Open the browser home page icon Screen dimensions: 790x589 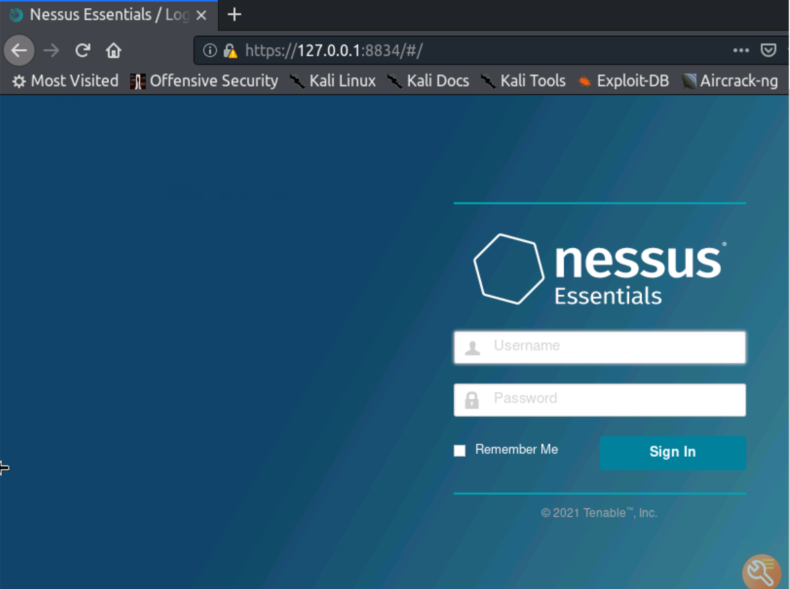pyautogui.click(x=113, y=50)
